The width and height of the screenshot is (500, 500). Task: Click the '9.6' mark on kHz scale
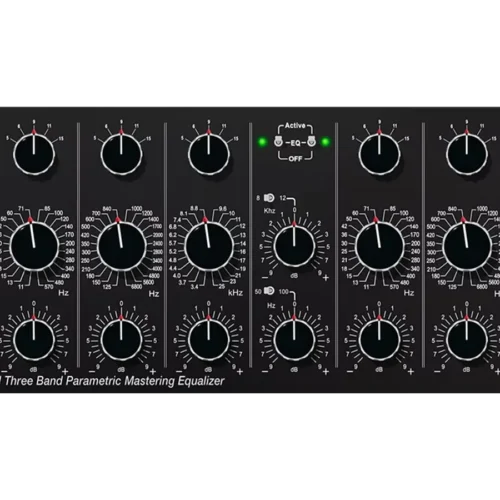223,209
